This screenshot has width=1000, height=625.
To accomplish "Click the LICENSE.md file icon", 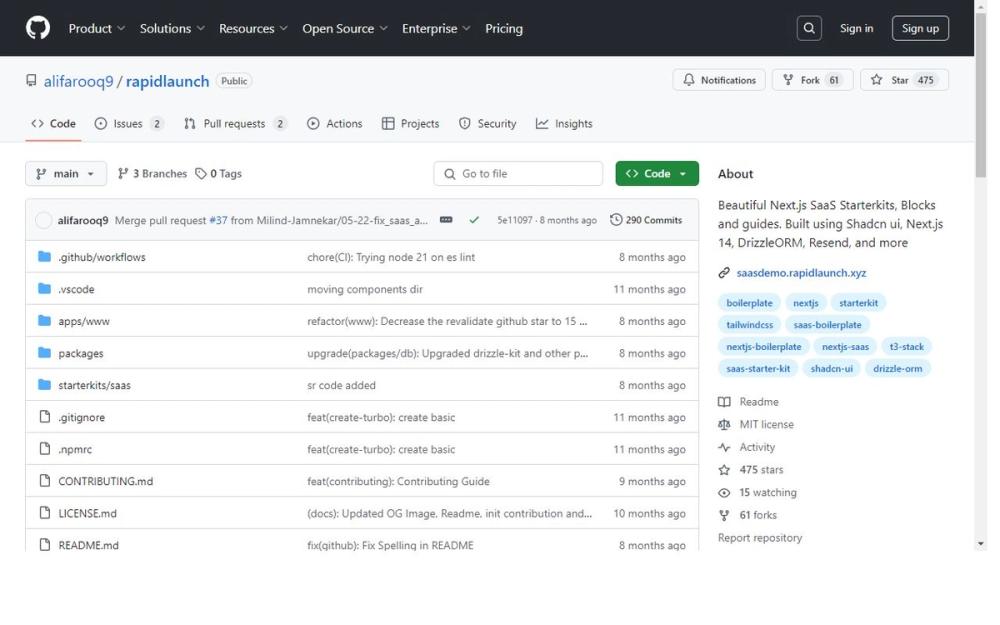I will click(45, 512).
